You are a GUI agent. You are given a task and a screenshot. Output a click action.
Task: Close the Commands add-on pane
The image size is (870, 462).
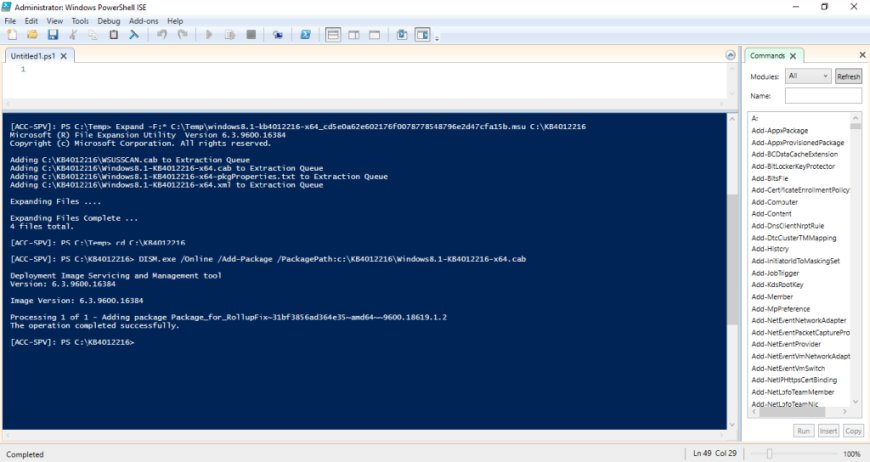pyautogui.click(x=862, y=55)
